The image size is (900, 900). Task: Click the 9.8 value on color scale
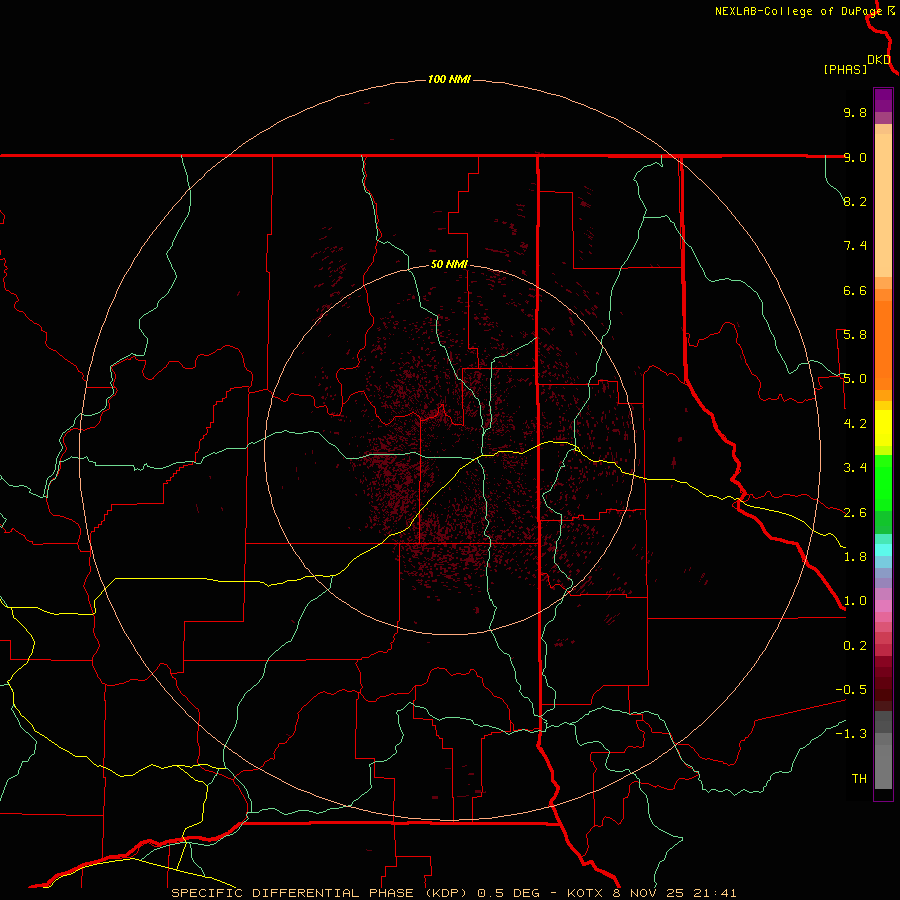855,112
